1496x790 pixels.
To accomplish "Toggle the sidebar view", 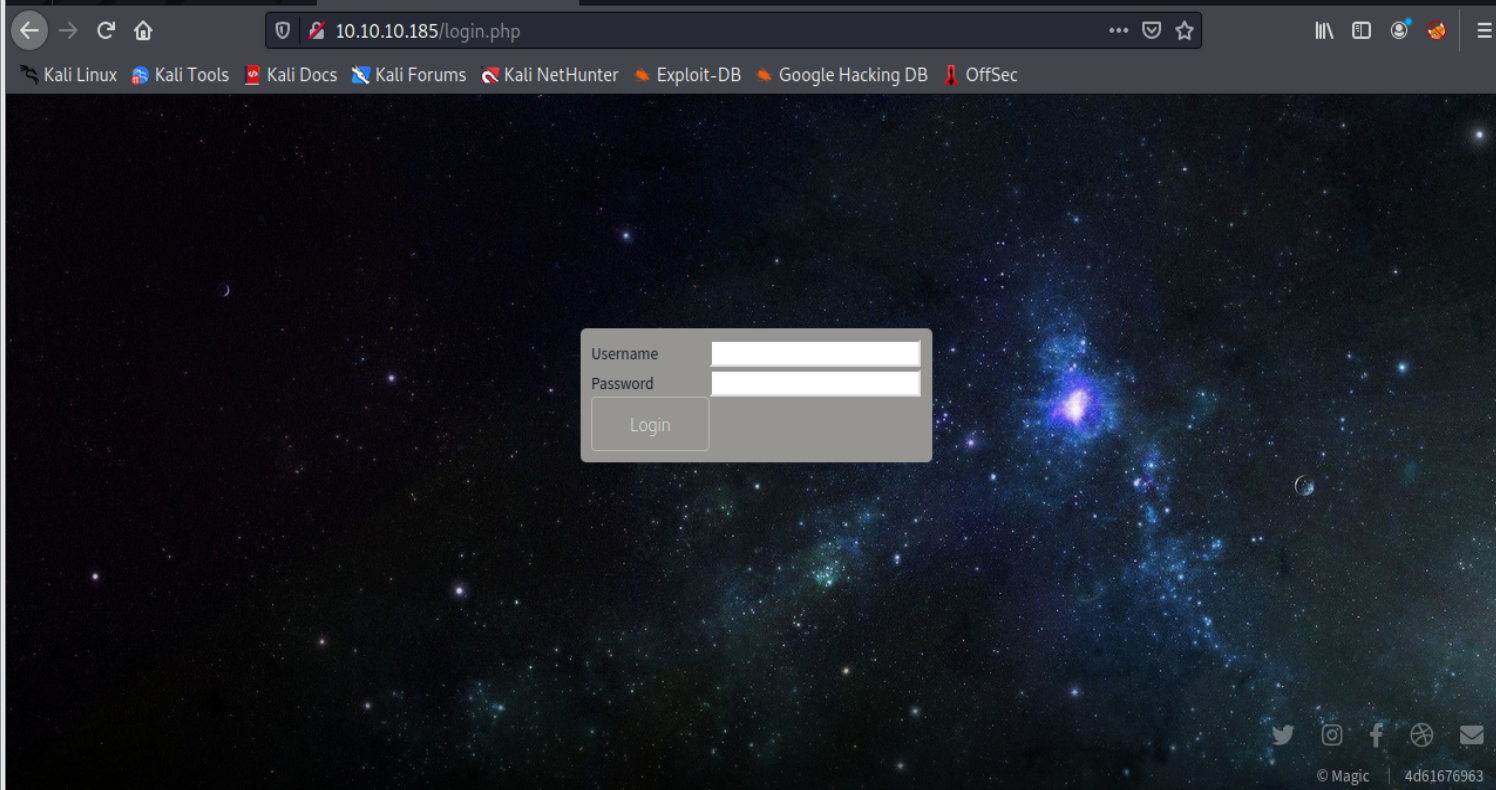I will 1361,31.
